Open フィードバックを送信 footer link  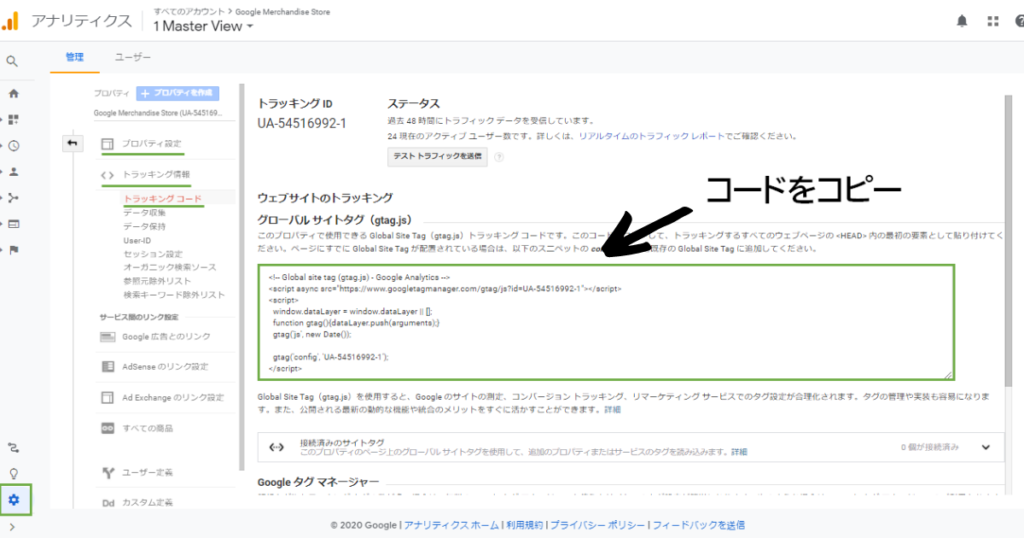pos(699,525)
